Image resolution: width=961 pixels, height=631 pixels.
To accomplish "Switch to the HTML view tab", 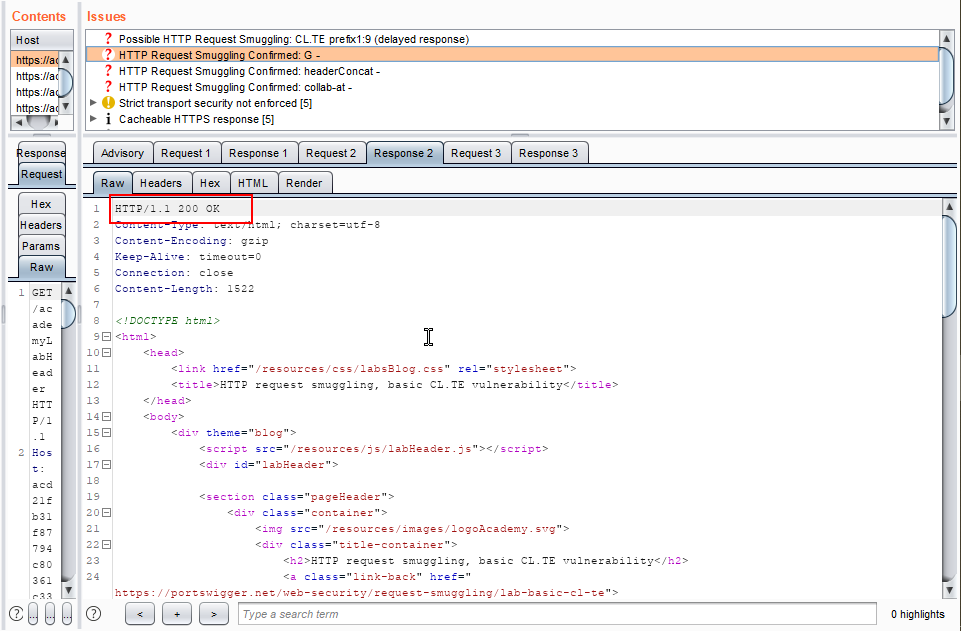I will [x=253, y=183].
